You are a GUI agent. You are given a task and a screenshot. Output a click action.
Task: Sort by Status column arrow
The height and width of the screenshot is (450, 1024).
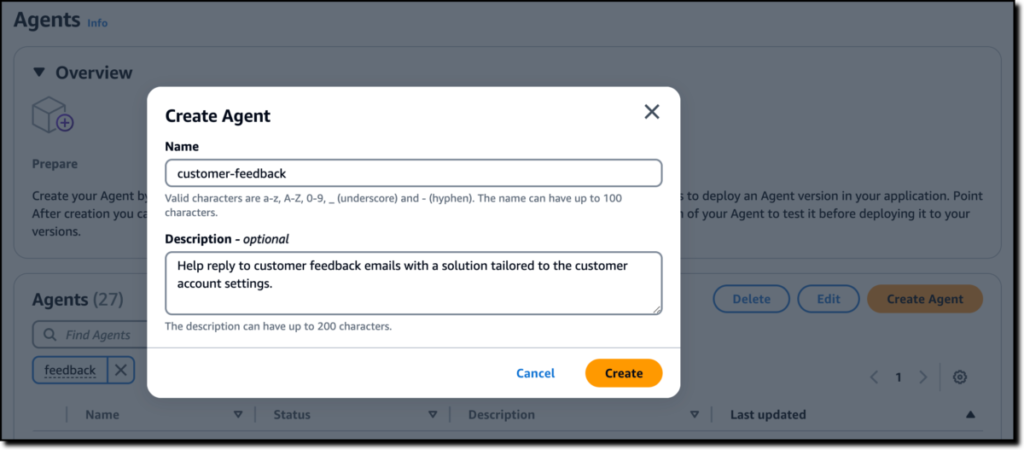(x=432, y=415)
